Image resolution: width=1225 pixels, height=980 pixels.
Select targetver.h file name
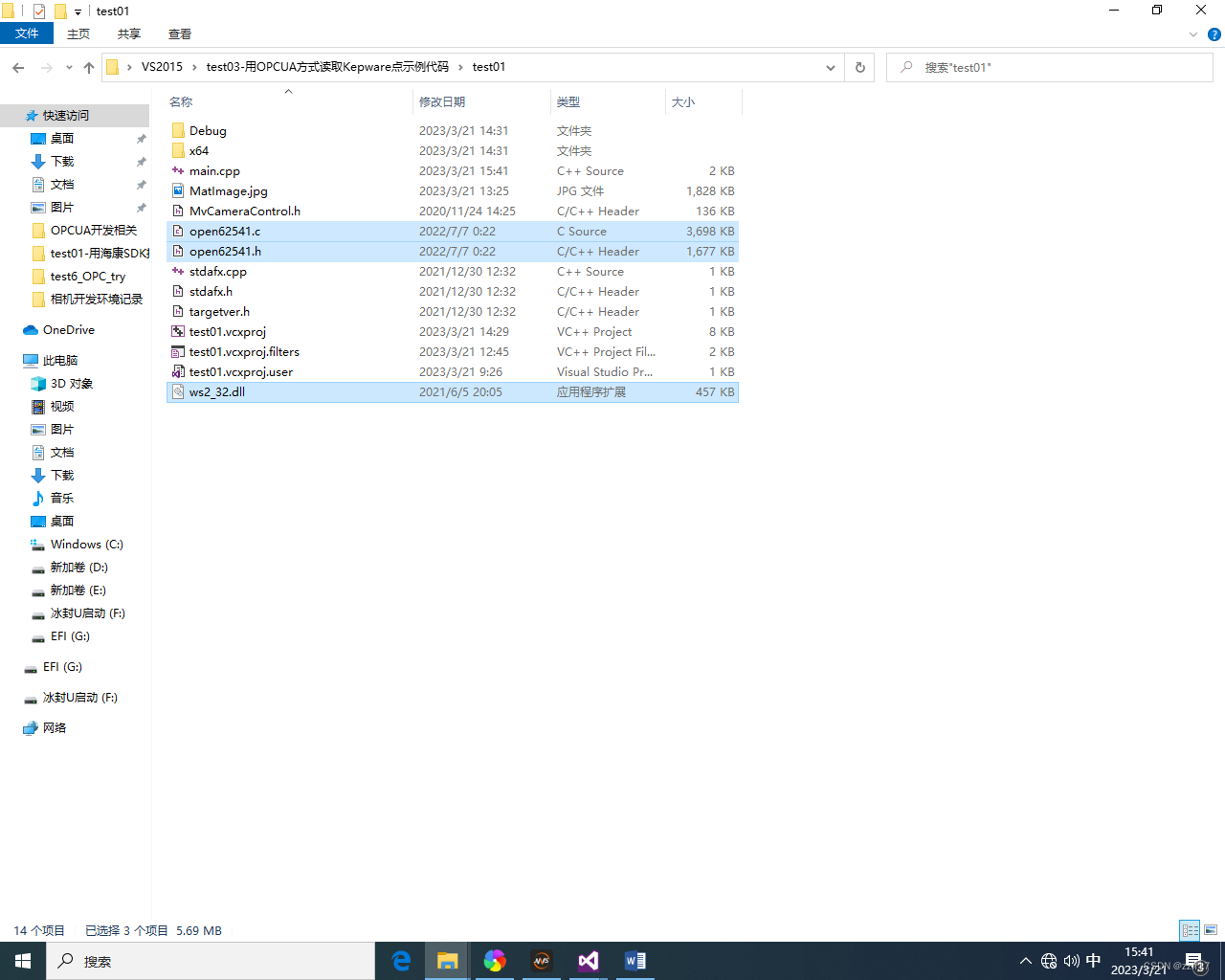click(219, 312)
